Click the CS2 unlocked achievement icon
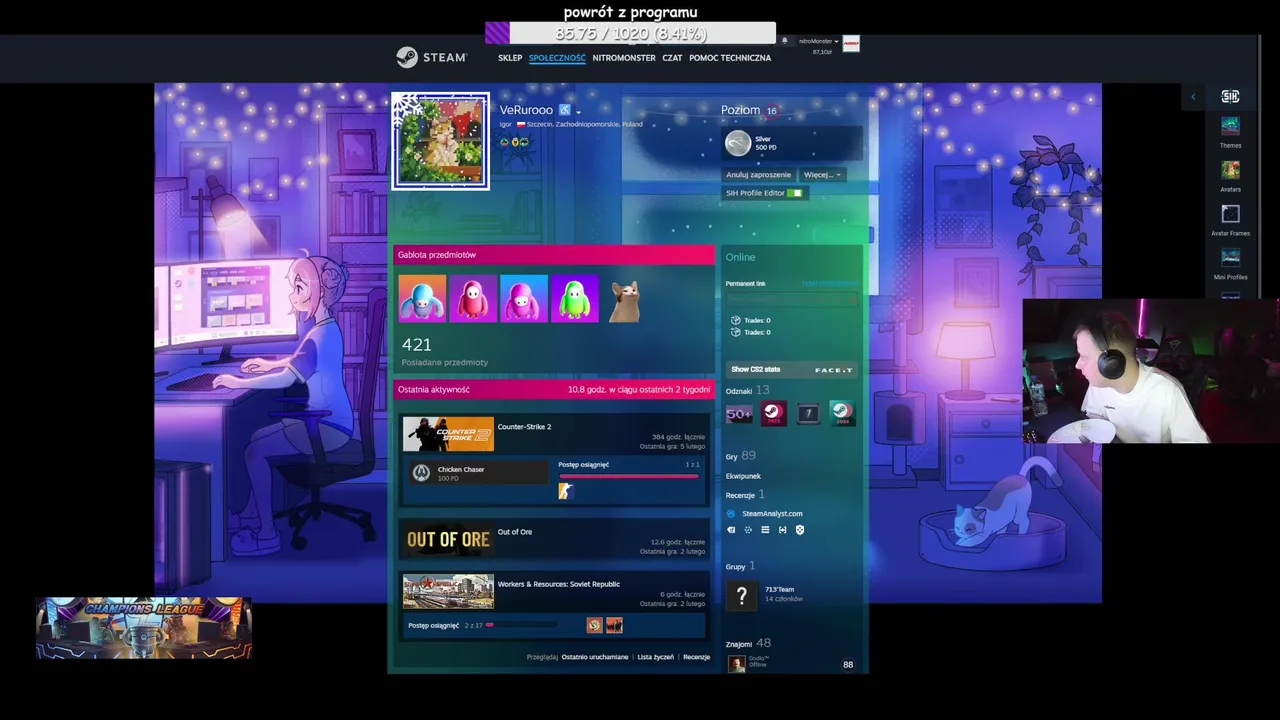The image size is (1280, 720). [566, 491]
